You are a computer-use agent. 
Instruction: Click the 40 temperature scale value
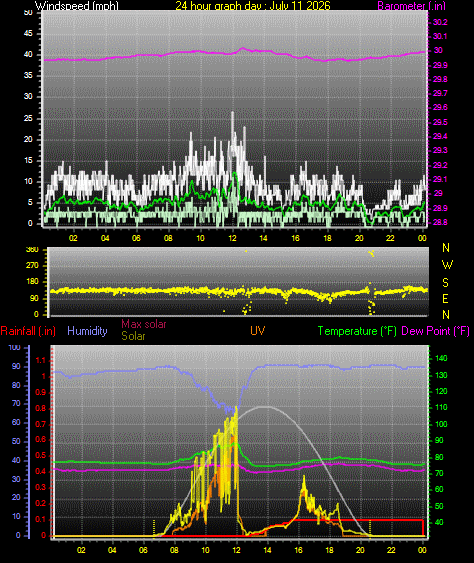[439, 522]
